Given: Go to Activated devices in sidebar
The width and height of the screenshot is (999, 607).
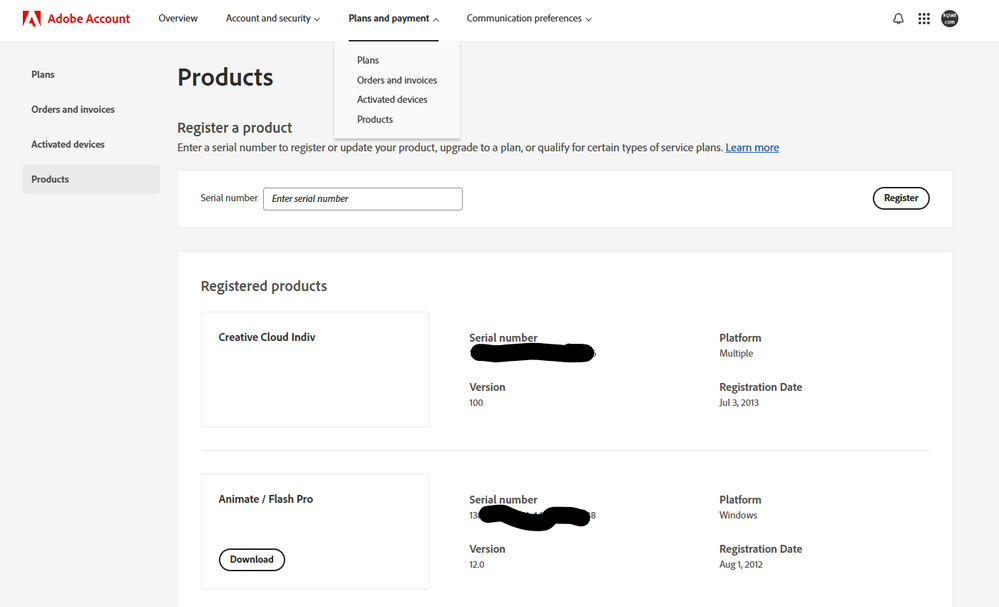Looking at the screenshot, I should [x=68, y=145].
